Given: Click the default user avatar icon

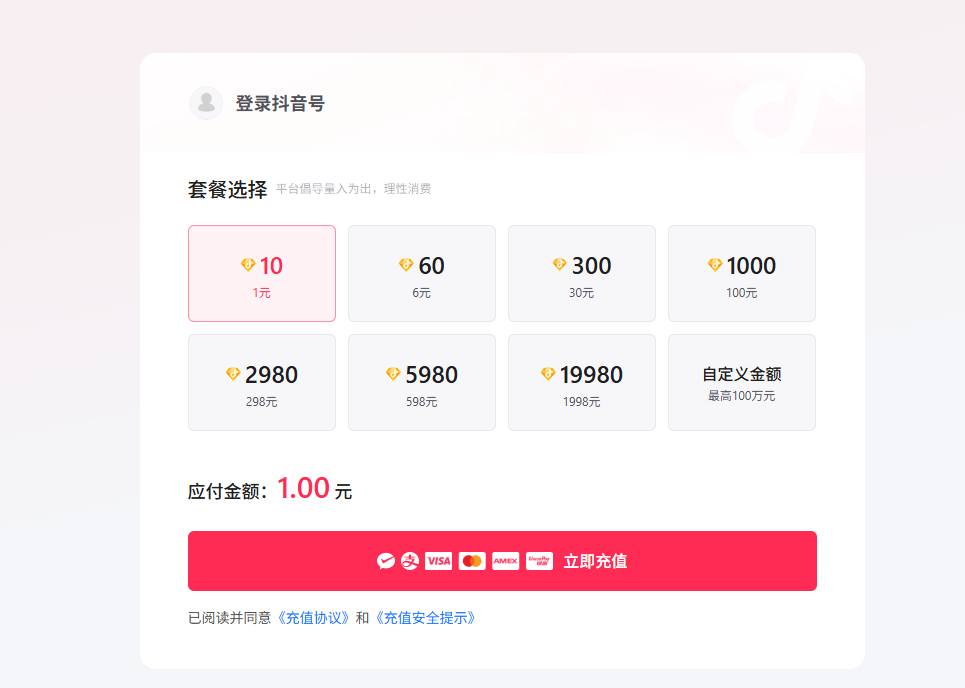Looking at the screenshot, I should 206,103.
